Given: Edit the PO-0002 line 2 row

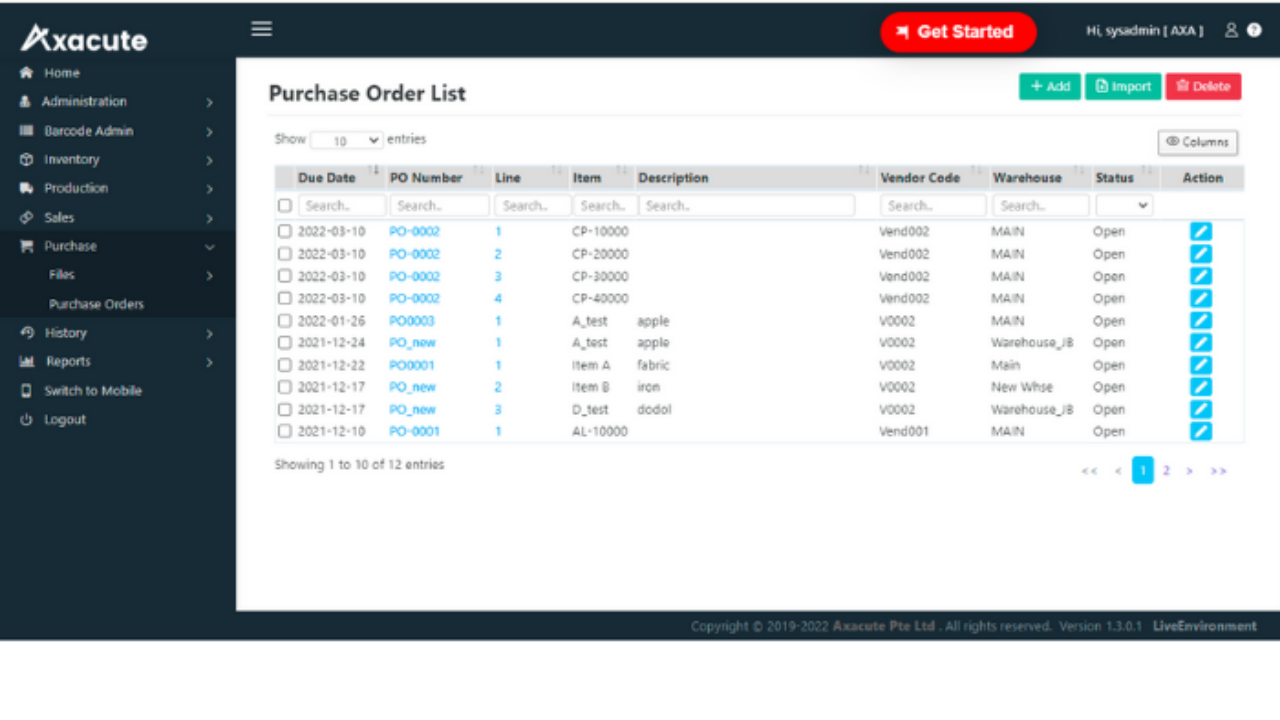Looking at the screenshot, I should click(x=1201, y=254).
